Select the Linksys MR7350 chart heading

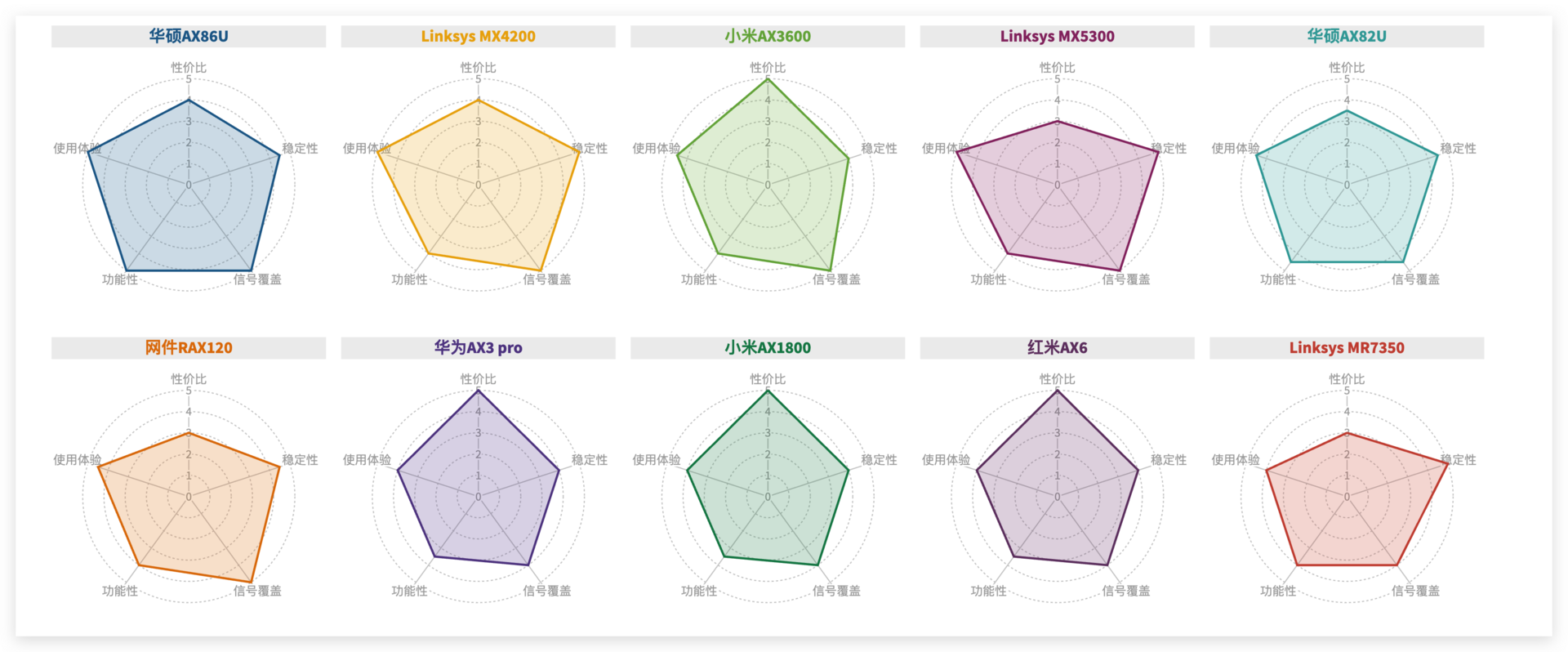coord(1347,347)
